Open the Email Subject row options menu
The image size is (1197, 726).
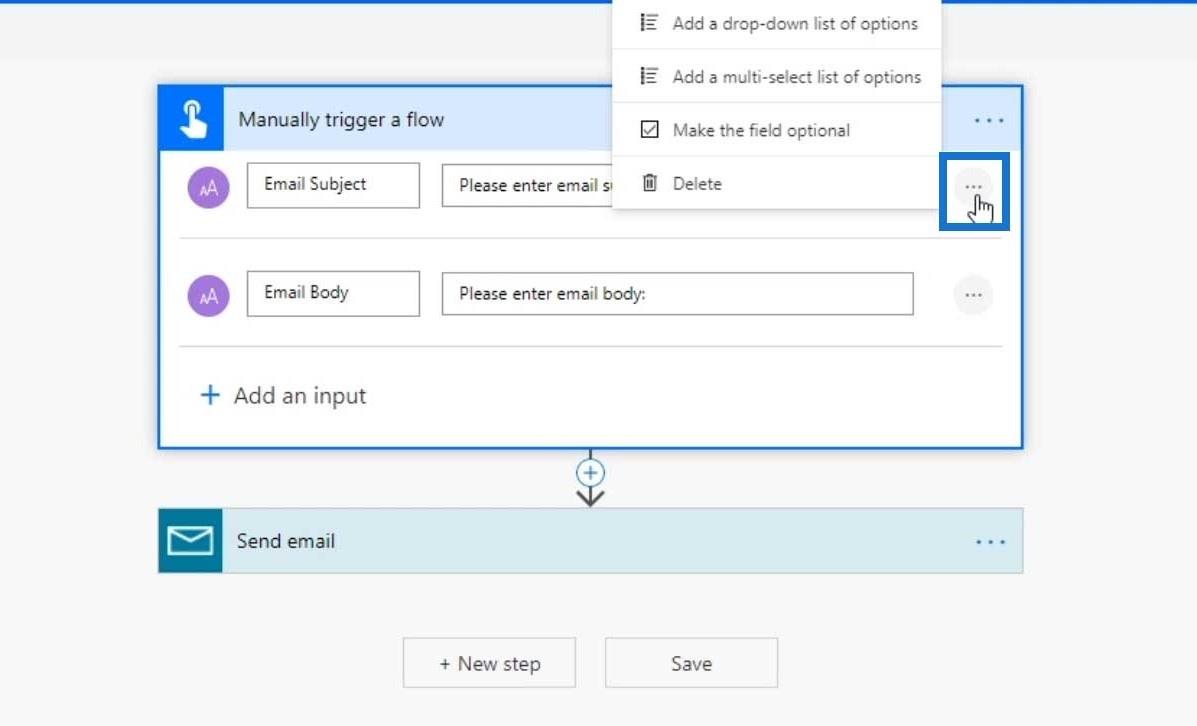tap(973, 187)
